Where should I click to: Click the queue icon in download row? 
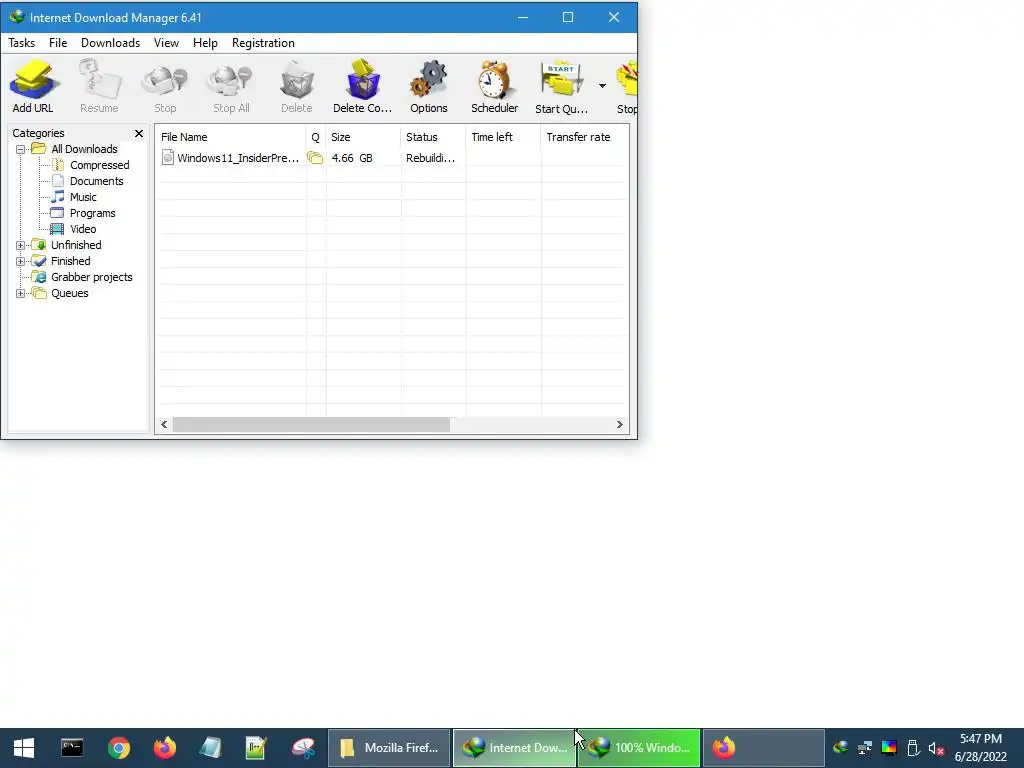(315, 158)
